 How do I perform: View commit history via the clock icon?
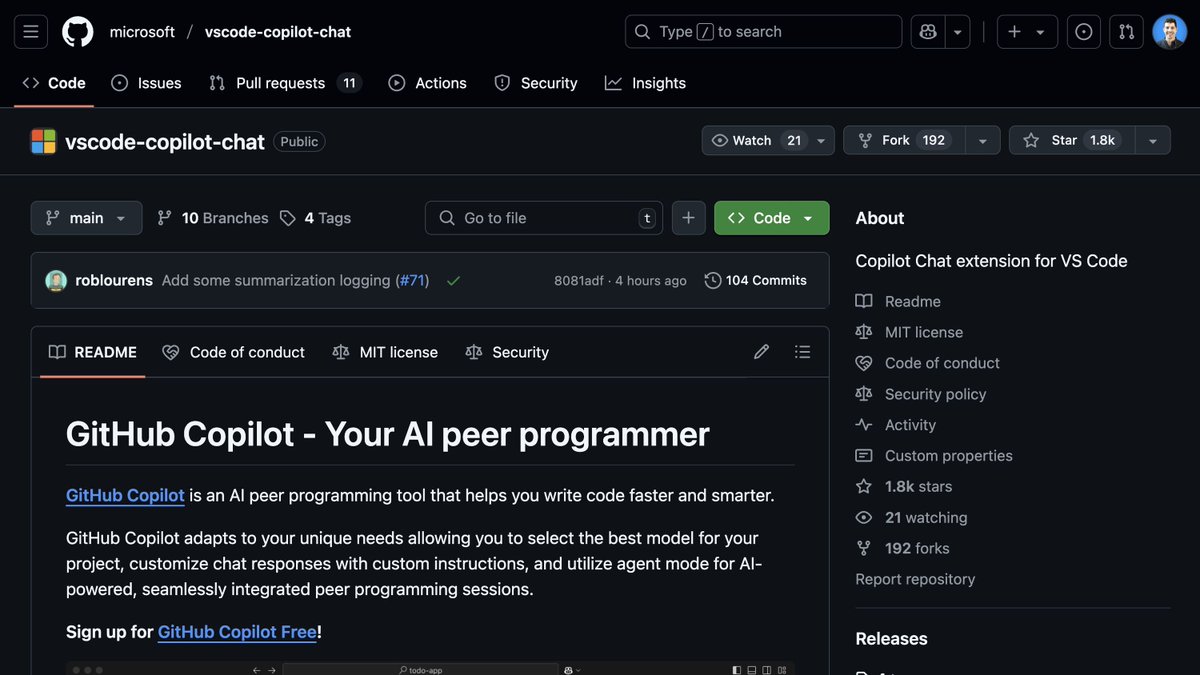point(711,280)
